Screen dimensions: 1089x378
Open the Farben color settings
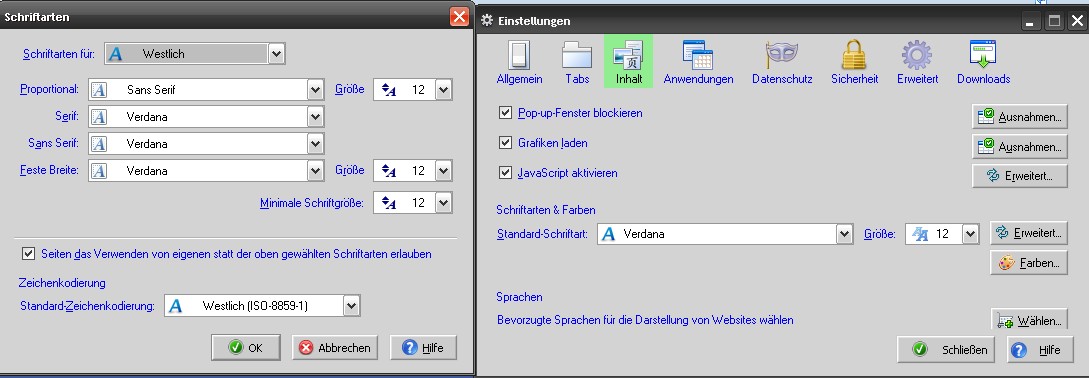(1029, 263)
